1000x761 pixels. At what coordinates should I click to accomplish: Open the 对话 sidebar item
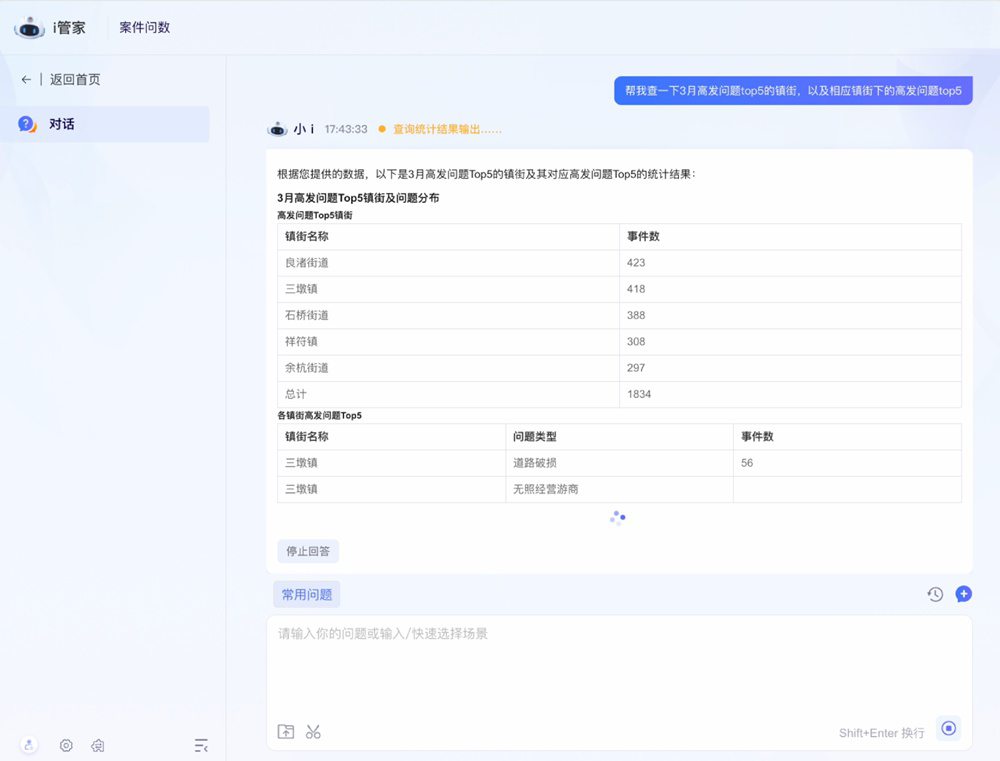(105, 124)
